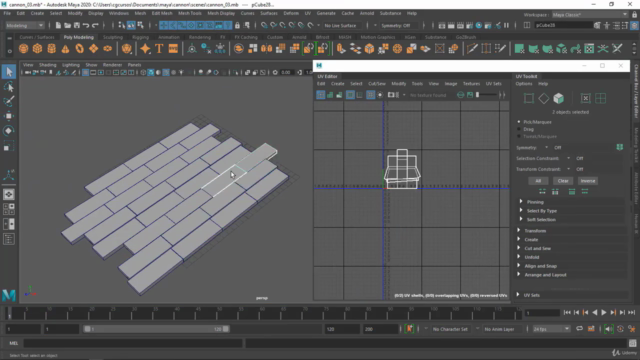Adjust the UV Editor image dim slider
Image resolution: width=640 pixels, height=360 pixels.
487,95
